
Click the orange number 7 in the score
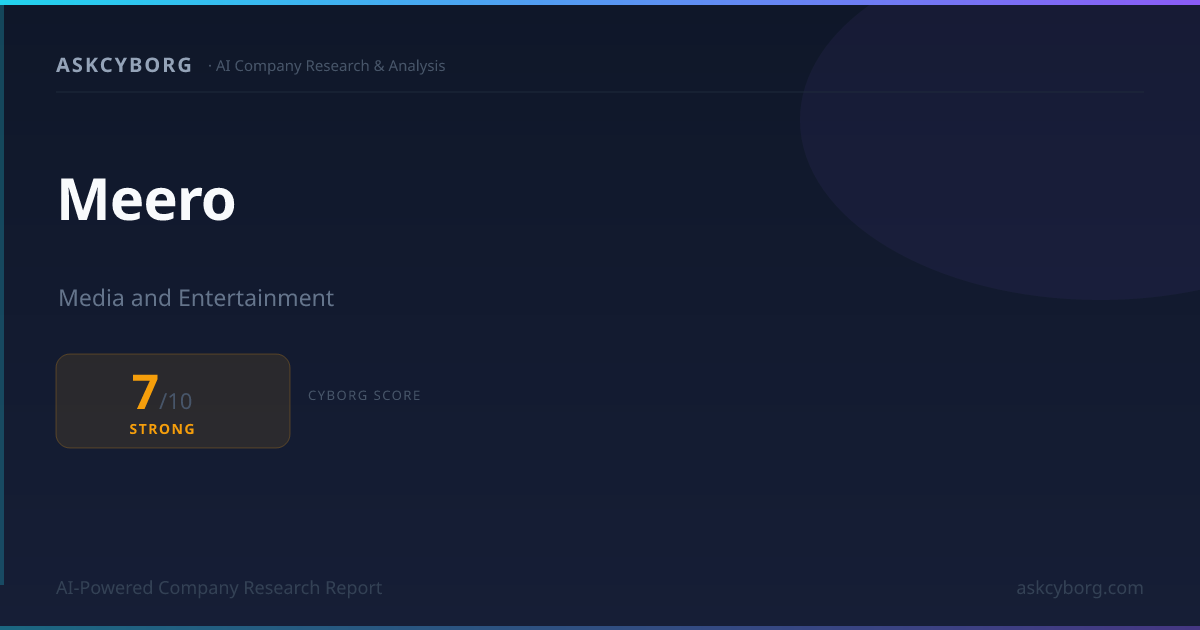[x=145, y=393]
